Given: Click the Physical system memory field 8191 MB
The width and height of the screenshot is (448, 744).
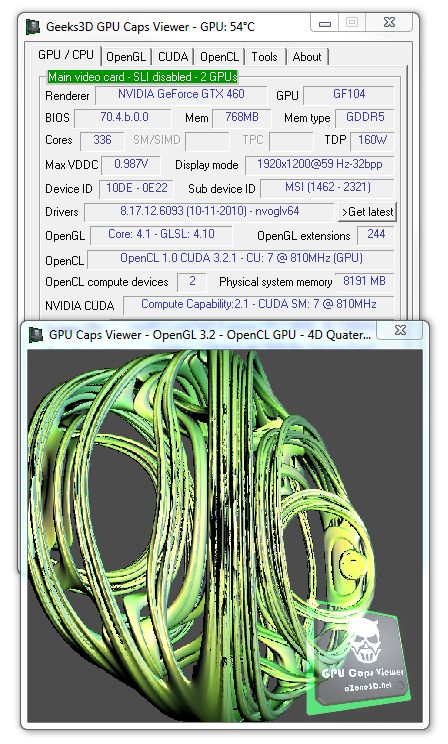Looking at the screenshot, I should pos(364,281).
